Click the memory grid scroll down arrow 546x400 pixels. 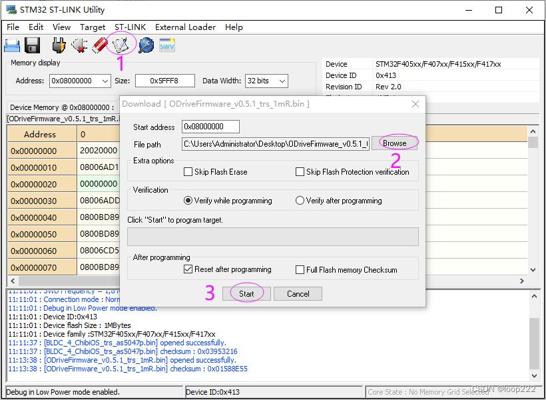[533, 270]
